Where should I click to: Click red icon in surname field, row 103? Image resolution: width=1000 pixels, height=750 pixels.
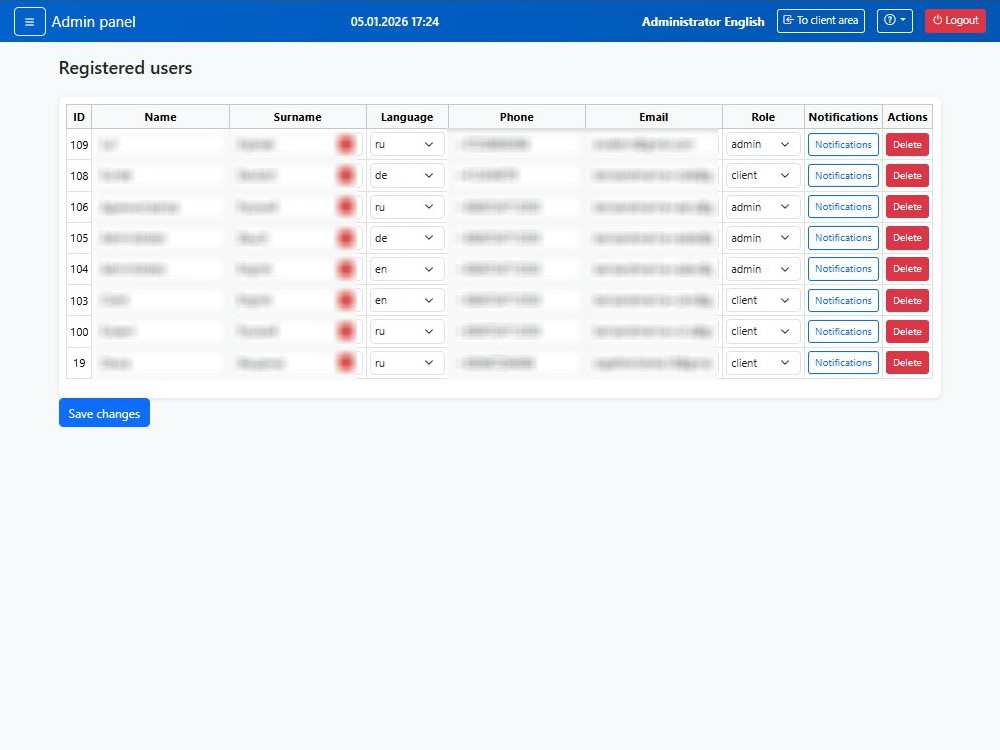(x=346, y=300)
